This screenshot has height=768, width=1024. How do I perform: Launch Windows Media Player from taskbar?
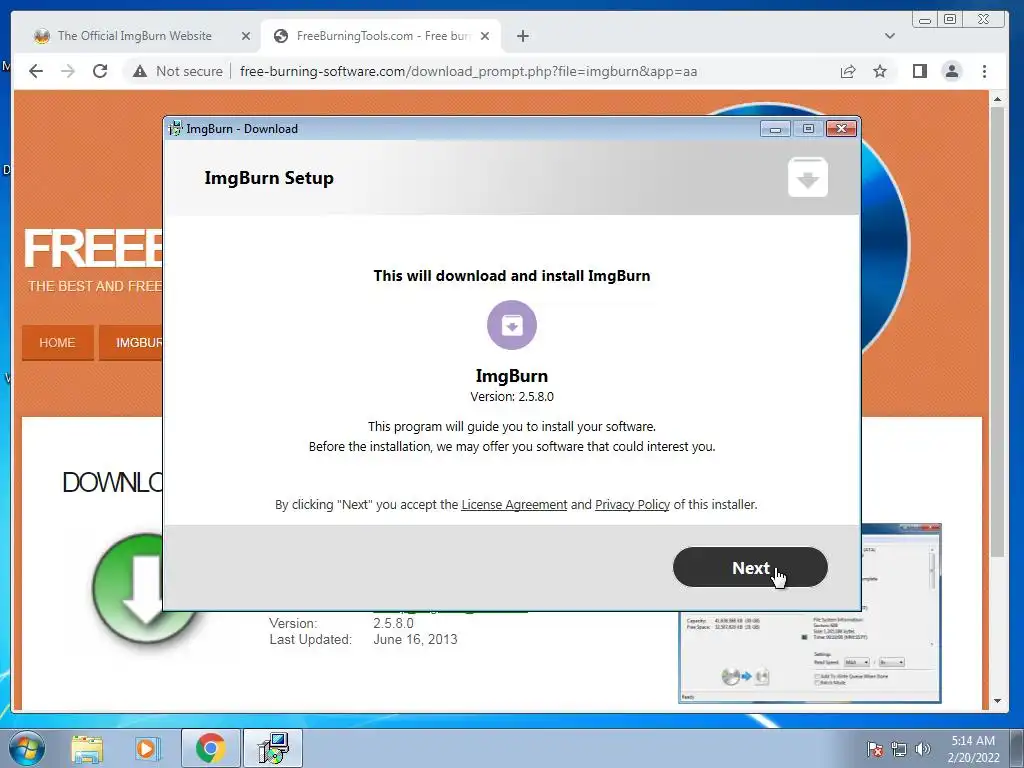coord(148,748)
